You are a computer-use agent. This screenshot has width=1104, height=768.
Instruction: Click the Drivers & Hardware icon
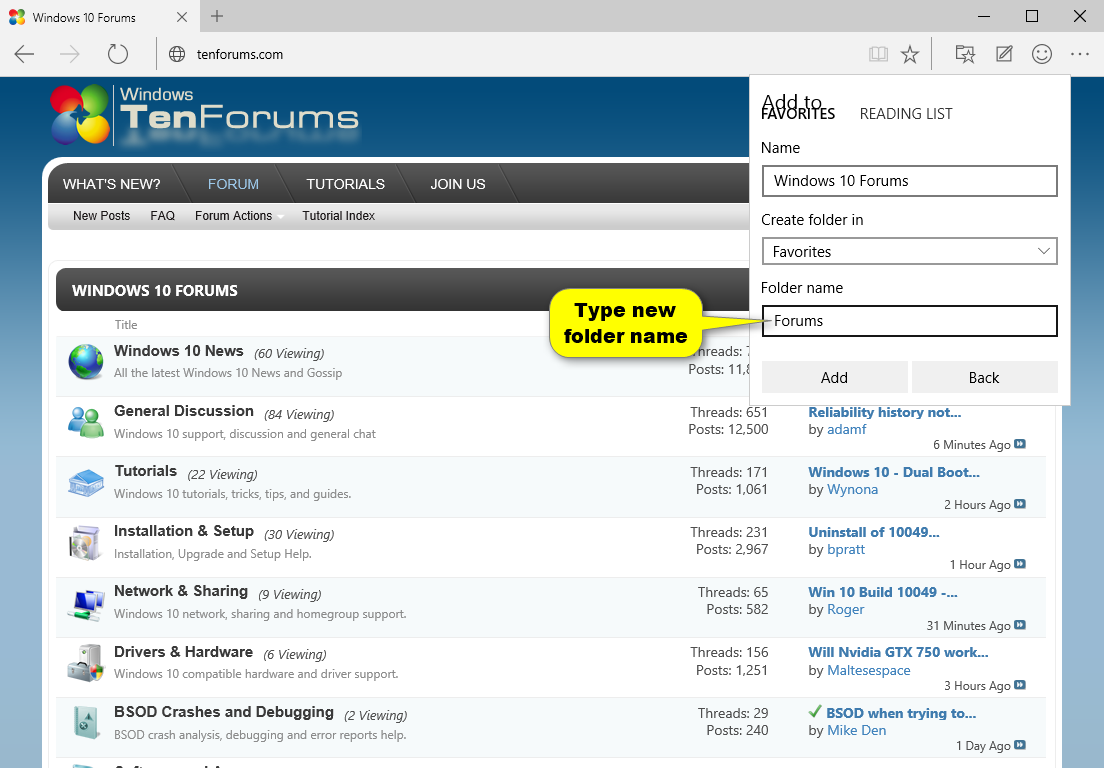[86, 663]
